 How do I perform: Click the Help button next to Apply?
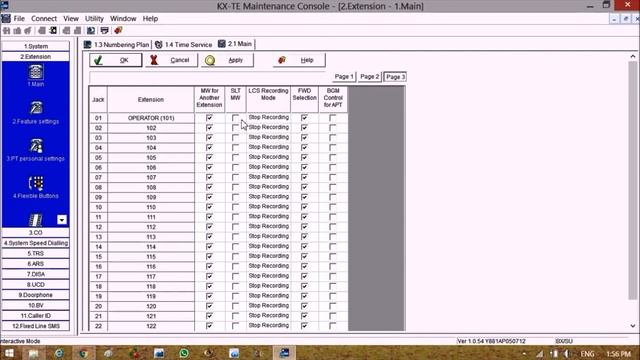coord(299,60)
